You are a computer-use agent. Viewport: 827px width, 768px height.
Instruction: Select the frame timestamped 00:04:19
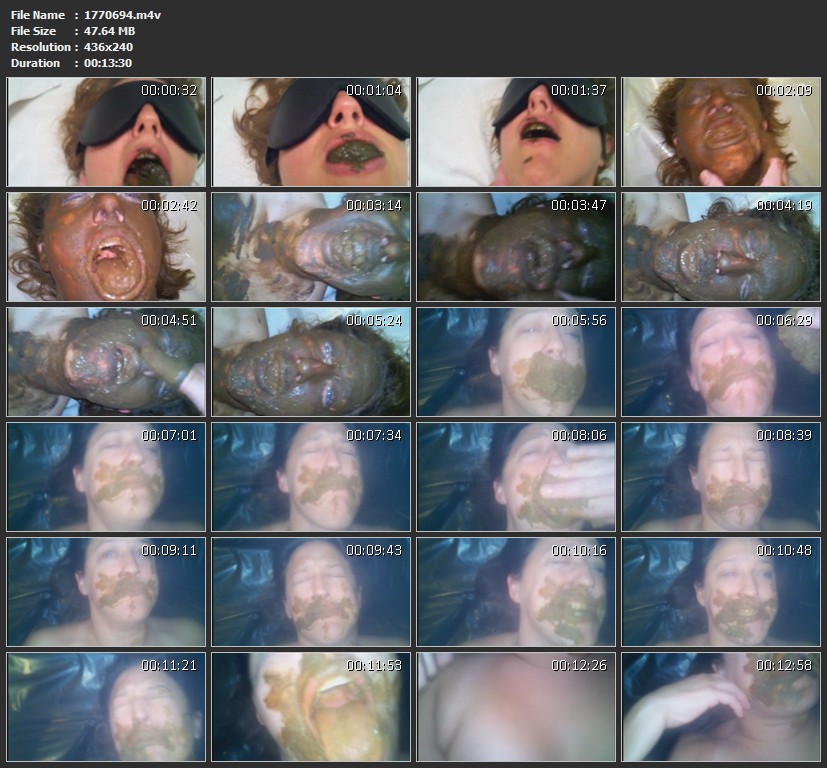721,247
